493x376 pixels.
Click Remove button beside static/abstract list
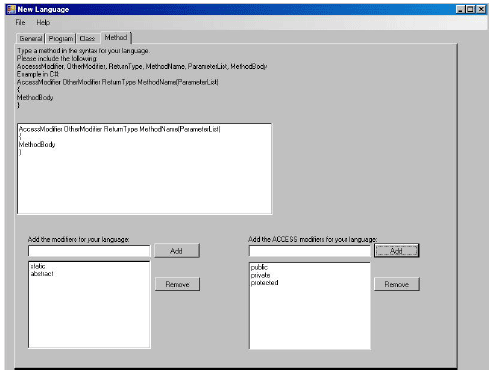coord(177,284)
